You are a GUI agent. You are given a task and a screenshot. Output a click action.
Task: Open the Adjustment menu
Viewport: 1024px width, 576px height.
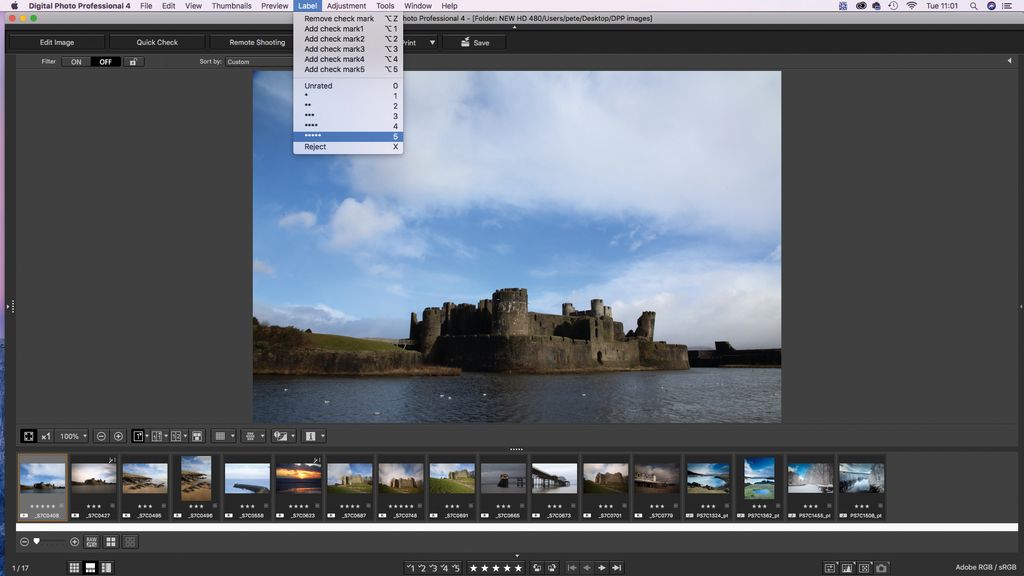[347, 6]
